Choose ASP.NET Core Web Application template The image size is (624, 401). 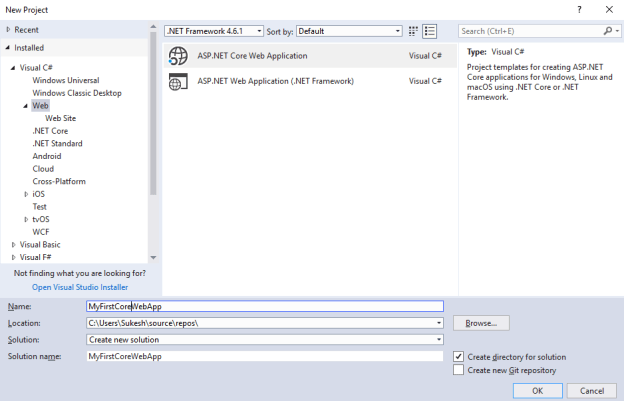click(x=310, y=56)
